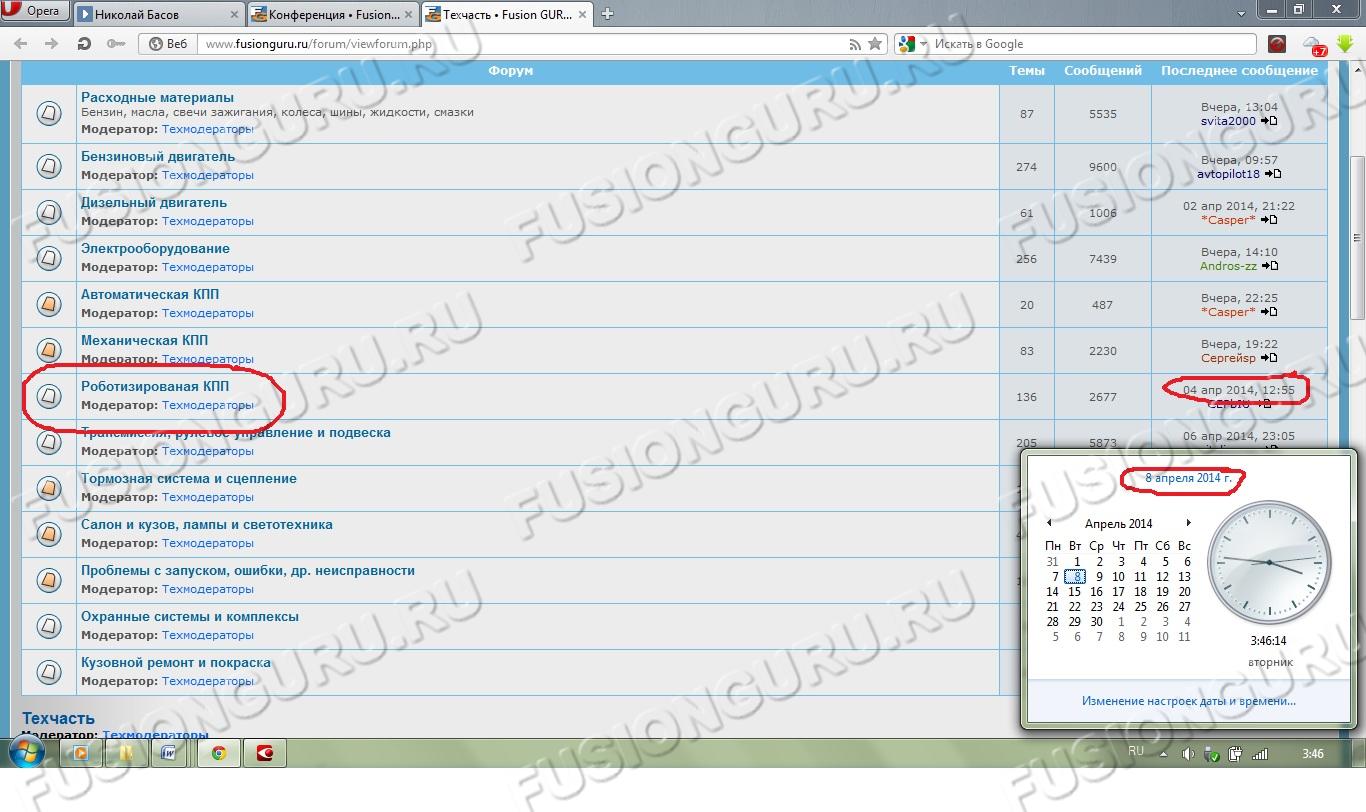Viewport: 1366px width, 812px height.
Task: Close the Техчасть • Fusion GURU tab
Action: 582,15
